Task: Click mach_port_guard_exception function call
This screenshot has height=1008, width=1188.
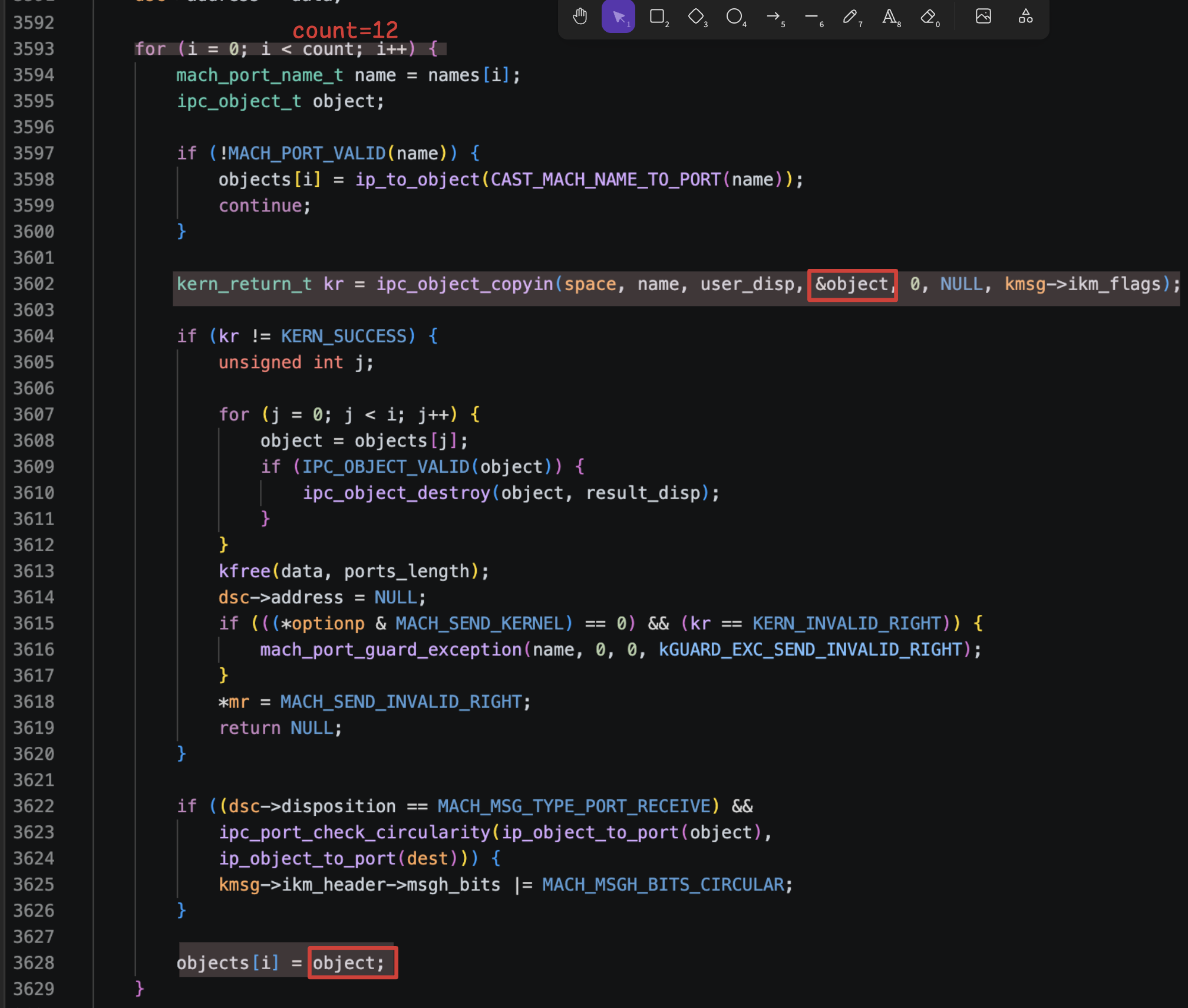Action: tap(391, 650)
